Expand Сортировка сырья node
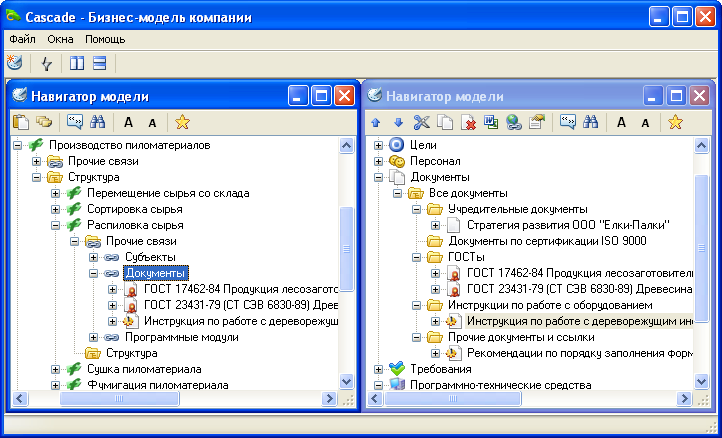The image size is (722, 438). (x=55, y=209)
